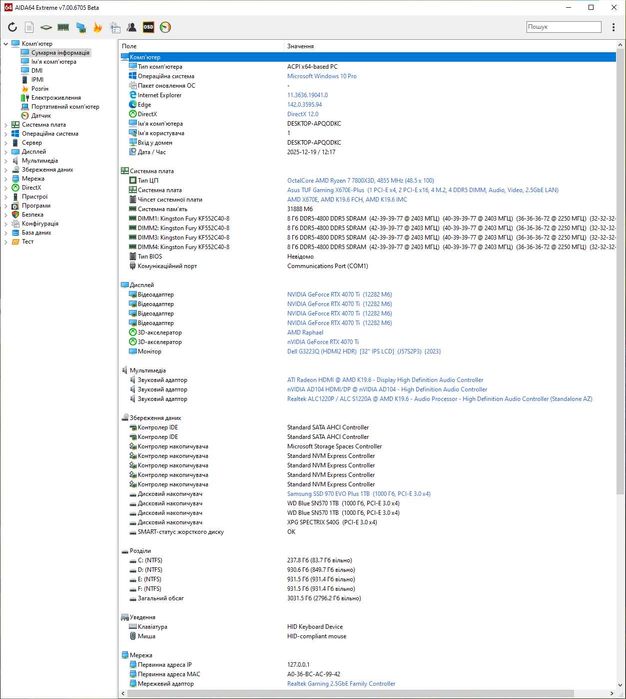Viewport: 626px width, 699px height.
Task: Click the Конфігурація icon in tree
Action: click(15, 224)
